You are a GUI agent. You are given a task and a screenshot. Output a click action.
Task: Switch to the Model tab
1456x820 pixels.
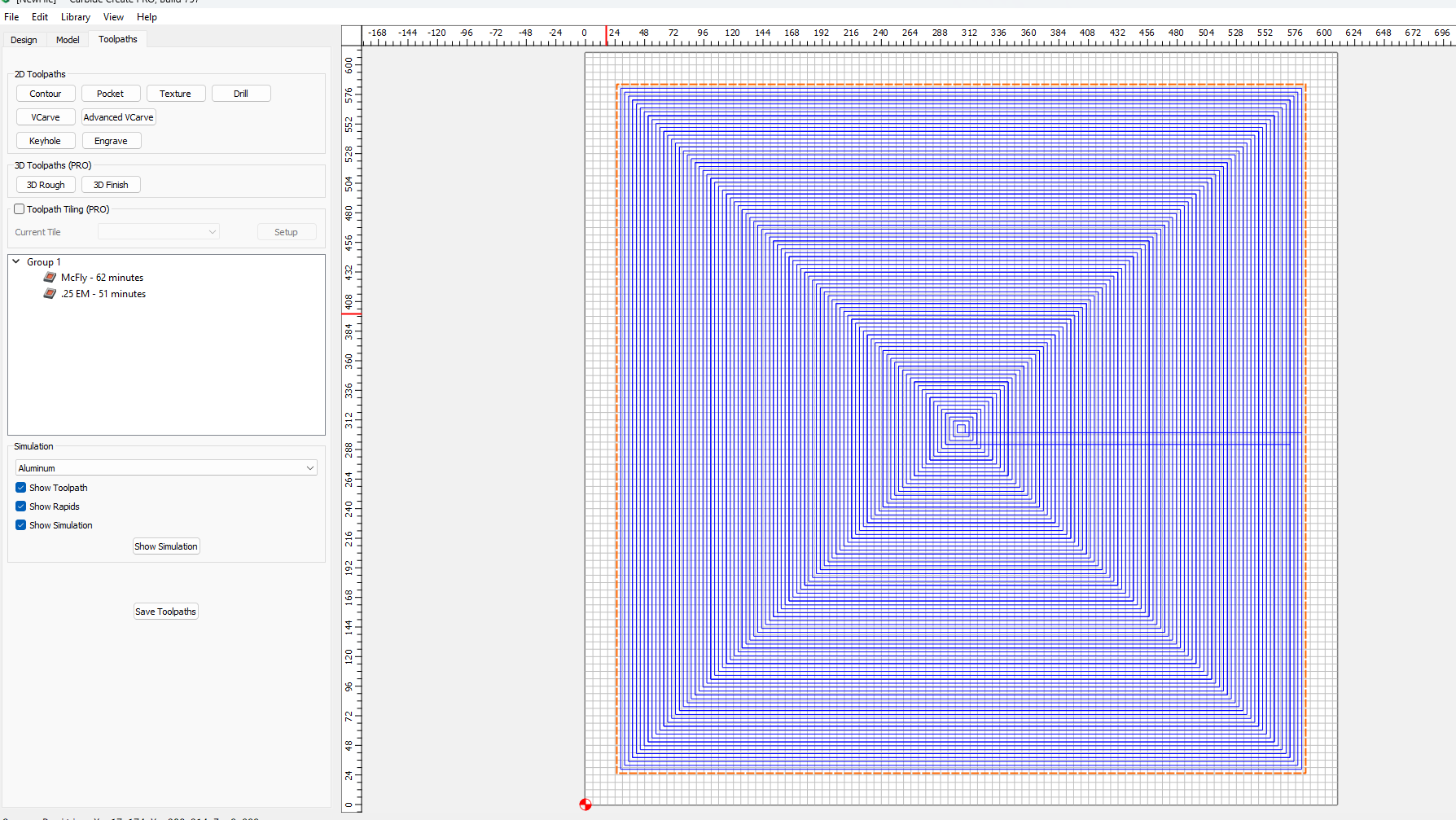[68, 40]
